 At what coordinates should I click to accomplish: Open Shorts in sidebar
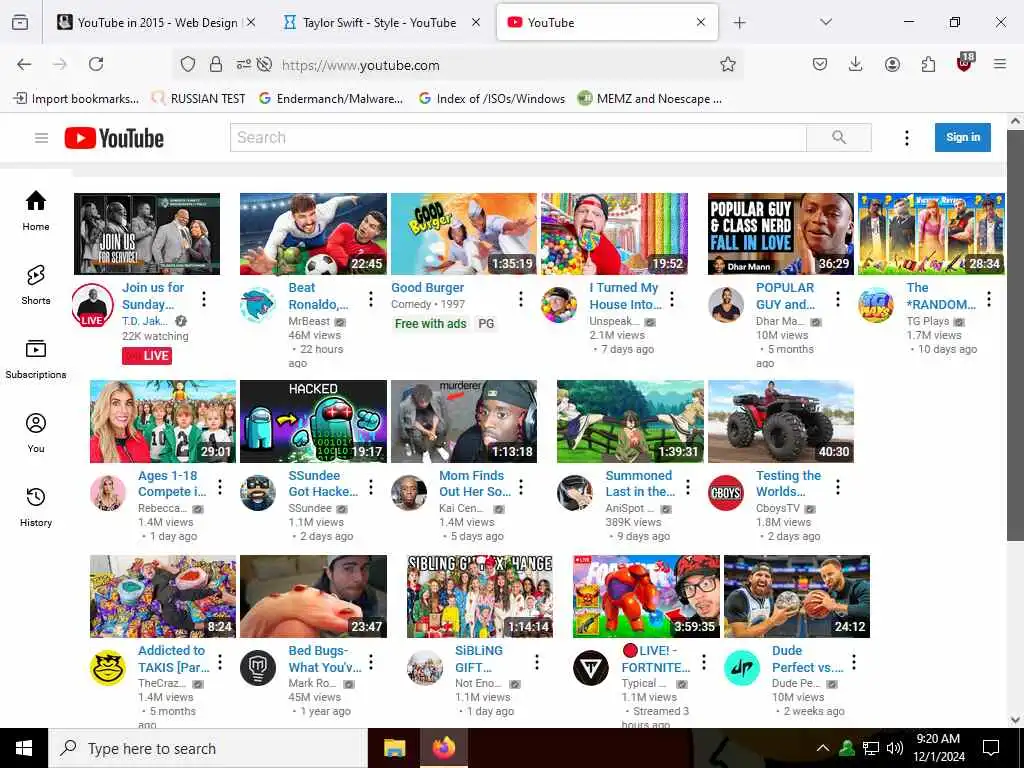coord(36,285)
